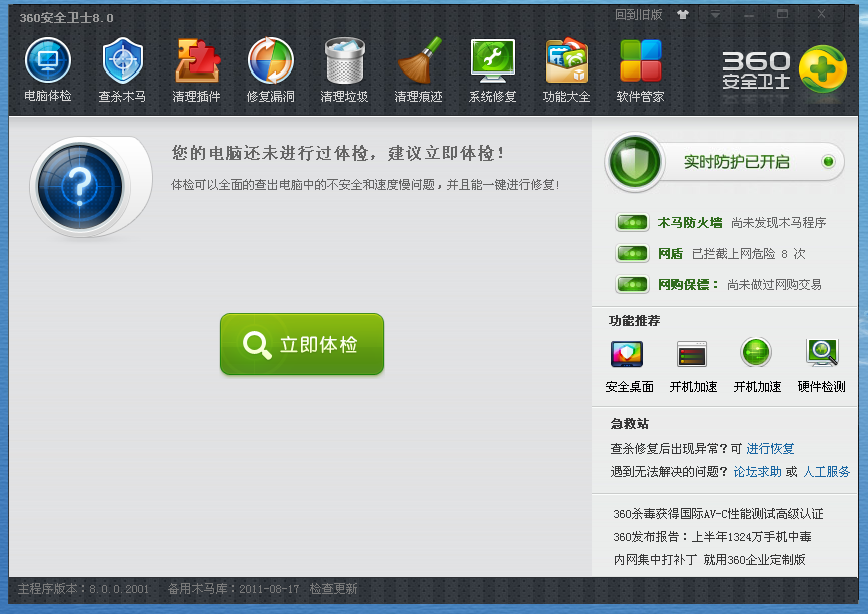Image resolution: width=868 pixels, height=614 pixels.
Task: Start scan with 立即体检 button
Action: tap(302, 344)
